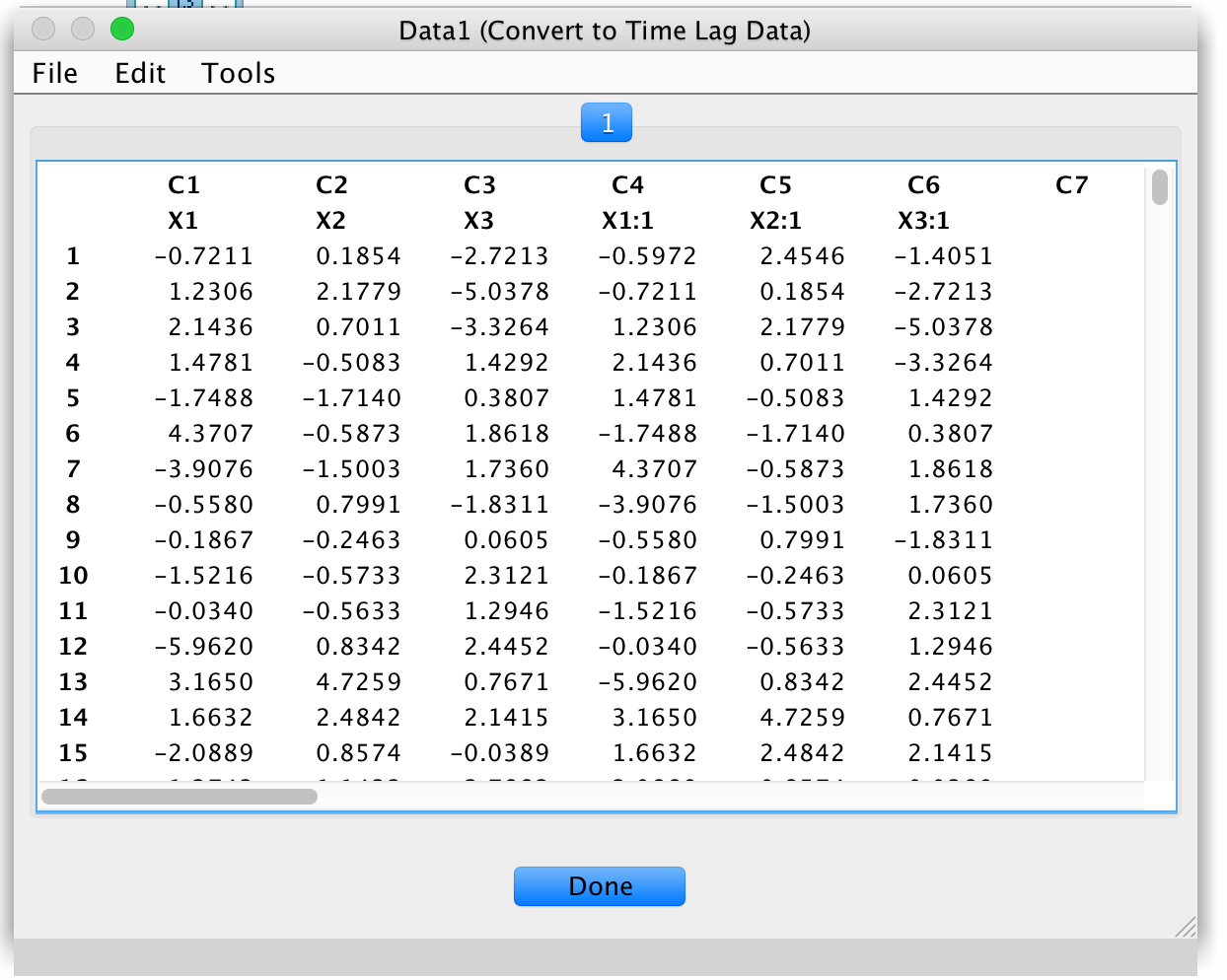Click the X1 variable label
The image size is (1227, 980).
pos(182,220)
